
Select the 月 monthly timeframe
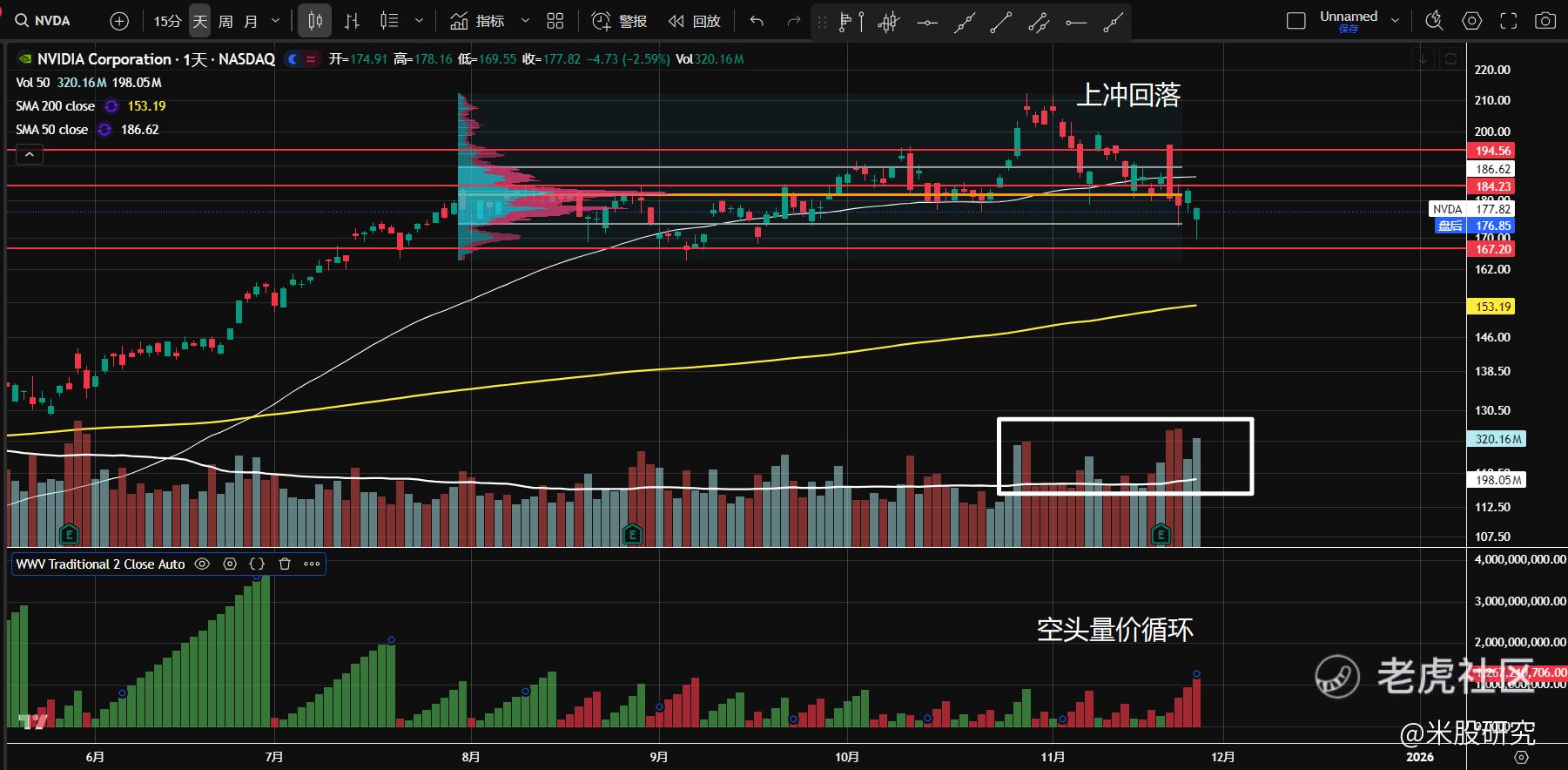(x=251, y=21)
